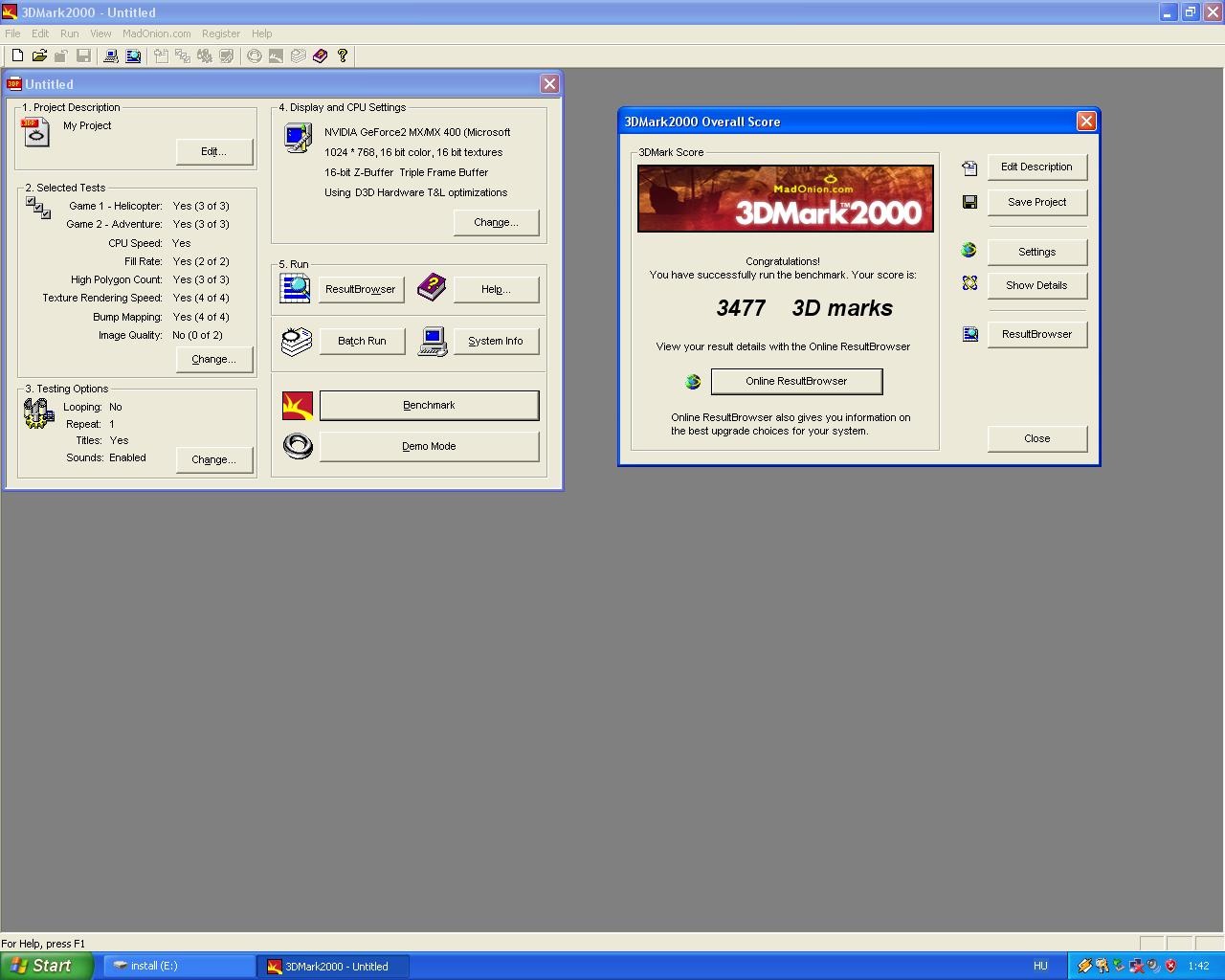This screenshot has width=1225, height=980.
Task: Click Change... under Selected Tests
Action: pos(214,359)
